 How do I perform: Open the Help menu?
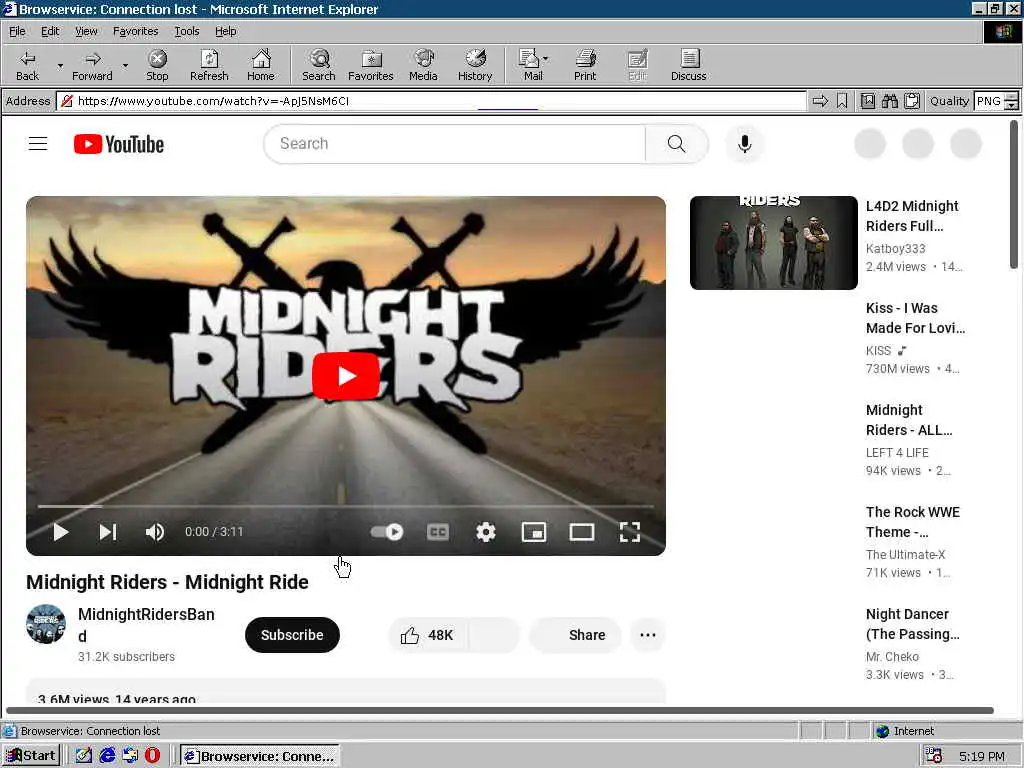(x=225, y=31)
